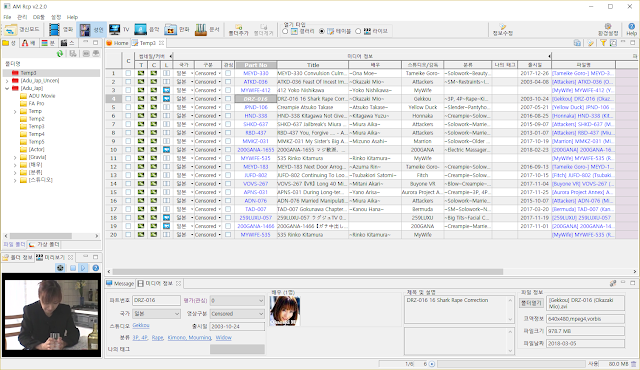The image size is (640, 370).
Task: Select the 갤러리 gallery view radio button
Action: (285, 31)
